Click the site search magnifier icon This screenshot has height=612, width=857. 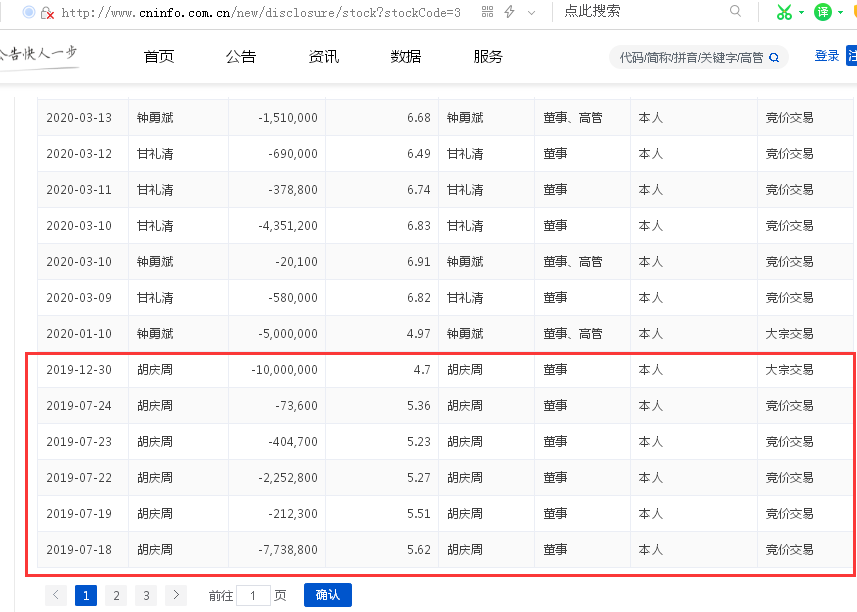coord(773,58)
